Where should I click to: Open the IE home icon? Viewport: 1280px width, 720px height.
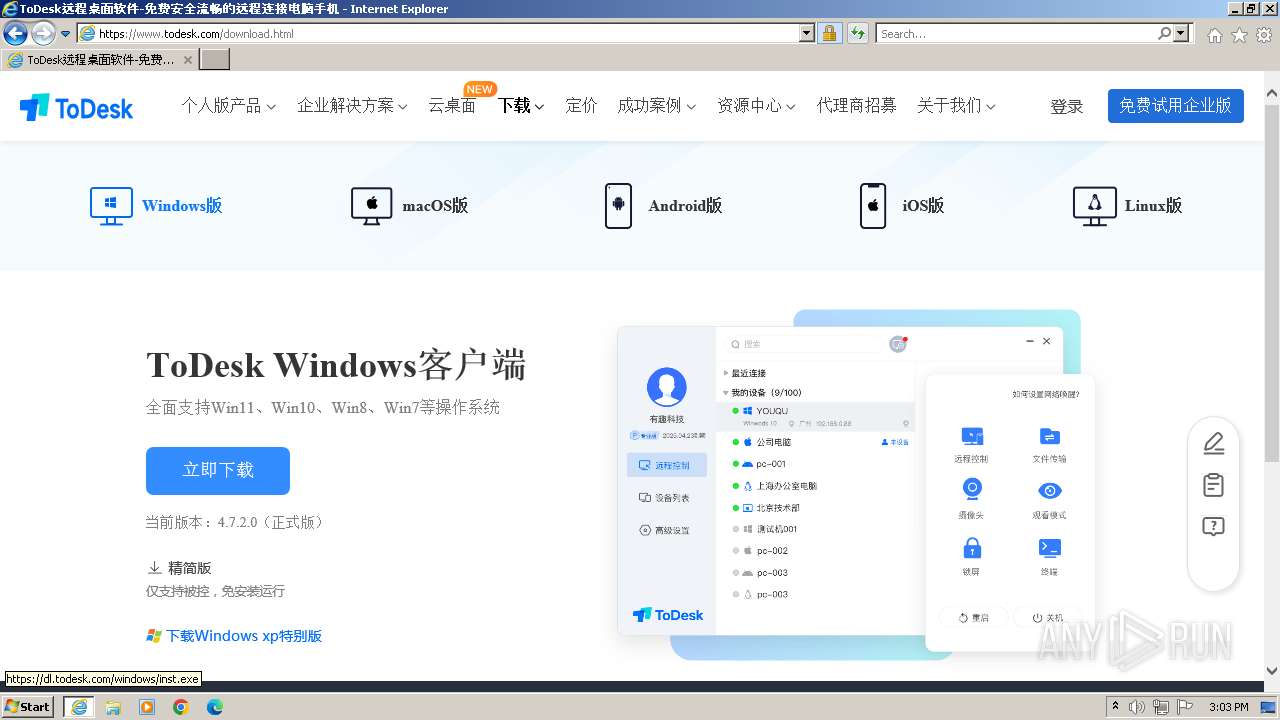click(1214, 35)
